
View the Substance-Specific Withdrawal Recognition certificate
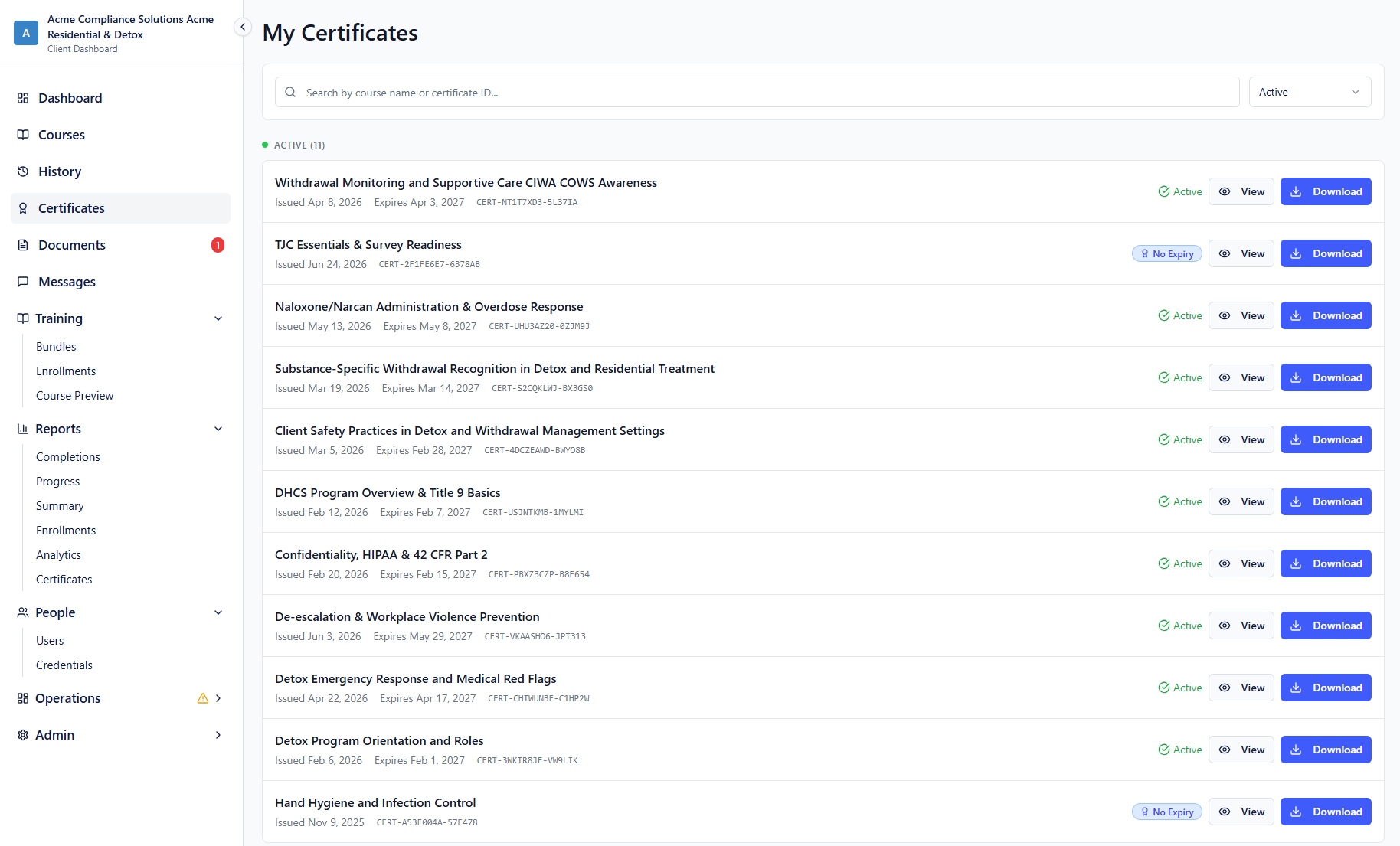tap(1241, 377)
